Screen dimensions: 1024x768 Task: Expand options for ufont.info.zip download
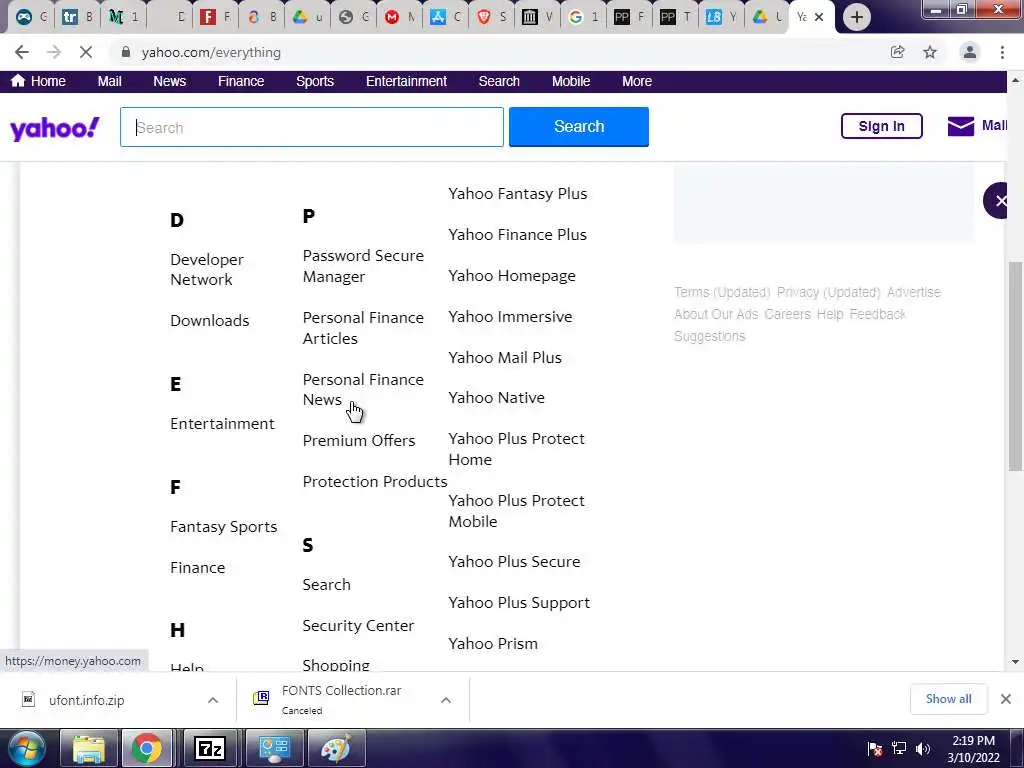pos(213,700)
